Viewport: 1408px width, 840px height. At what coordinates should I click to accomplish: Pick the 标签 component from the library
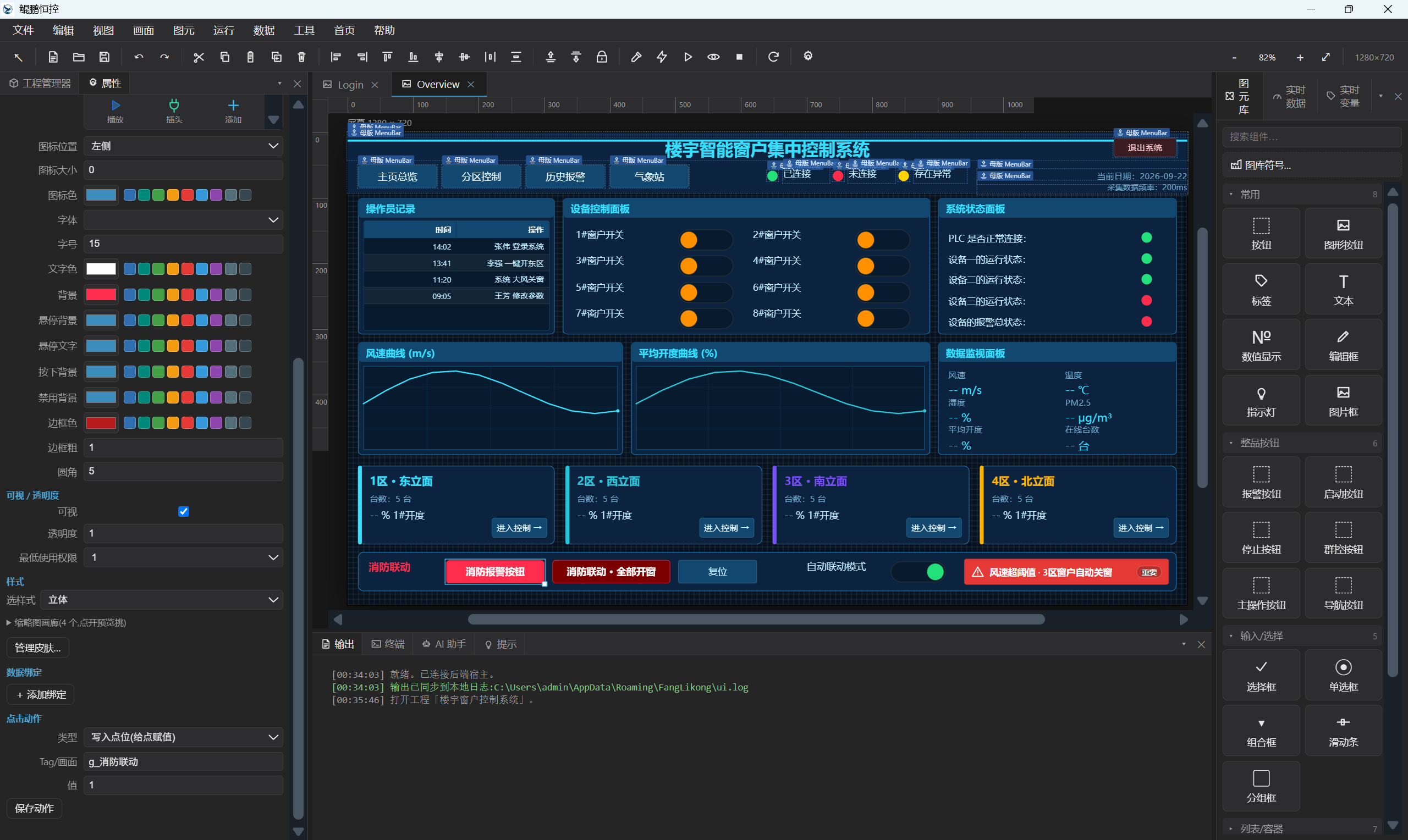click(1261, 289)
